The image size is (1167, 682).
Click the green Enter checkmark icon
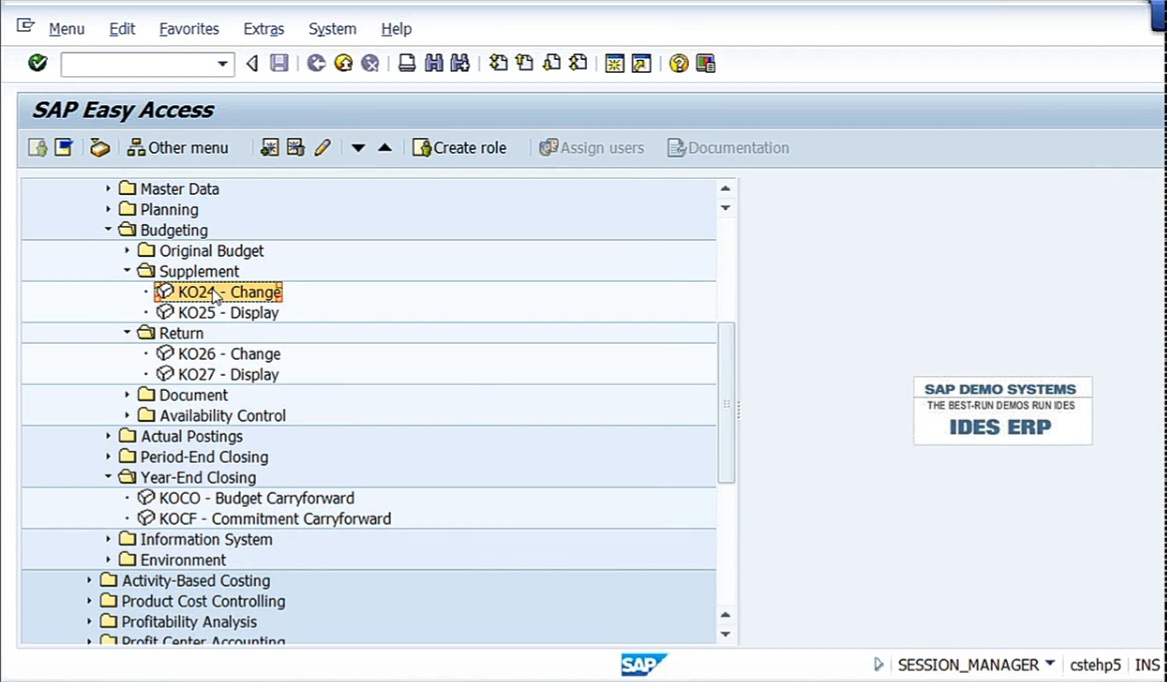pos(37,63)
